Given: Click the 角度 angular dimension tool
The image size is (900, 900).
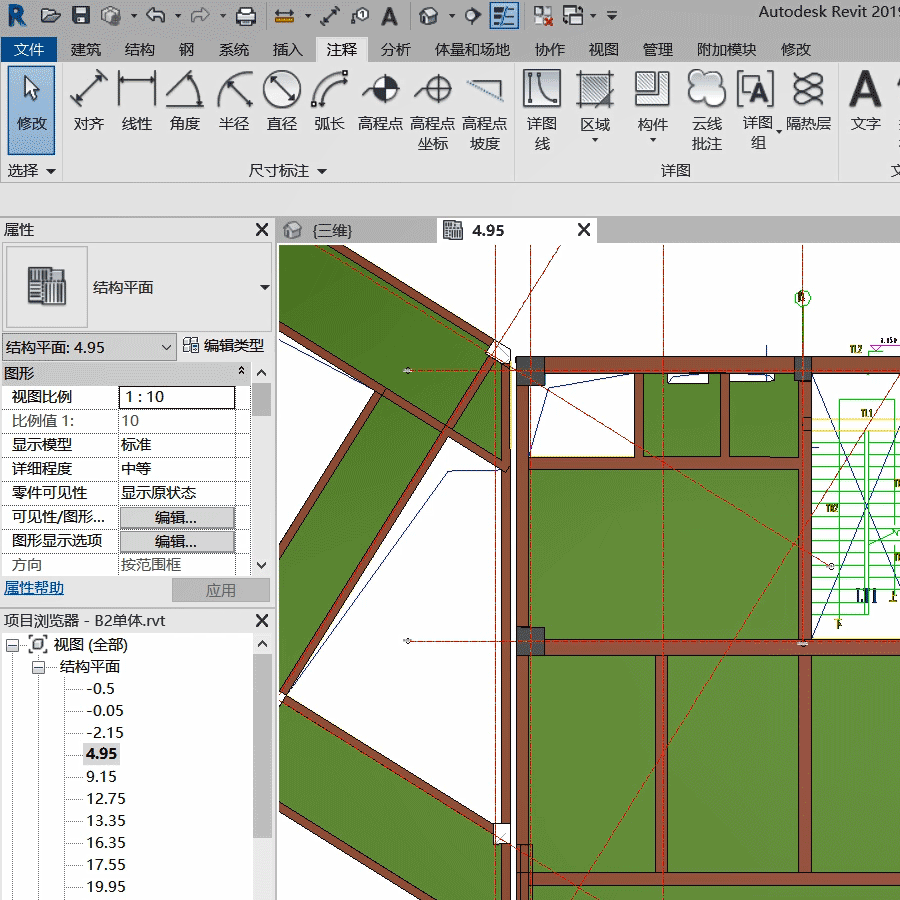Looking at the screenshot, I should coord(185,103).
